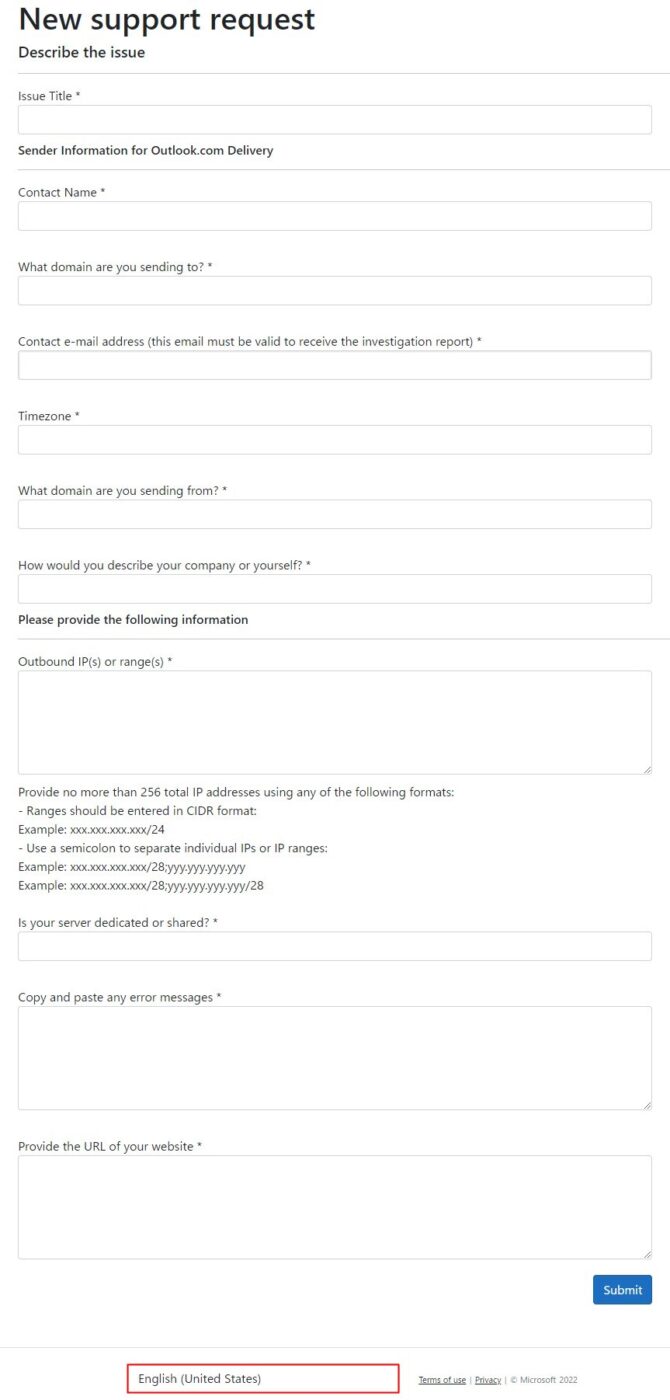Click the Contact e-mail address field
This screenshot has width=670, height=1400.
point(334,365)
